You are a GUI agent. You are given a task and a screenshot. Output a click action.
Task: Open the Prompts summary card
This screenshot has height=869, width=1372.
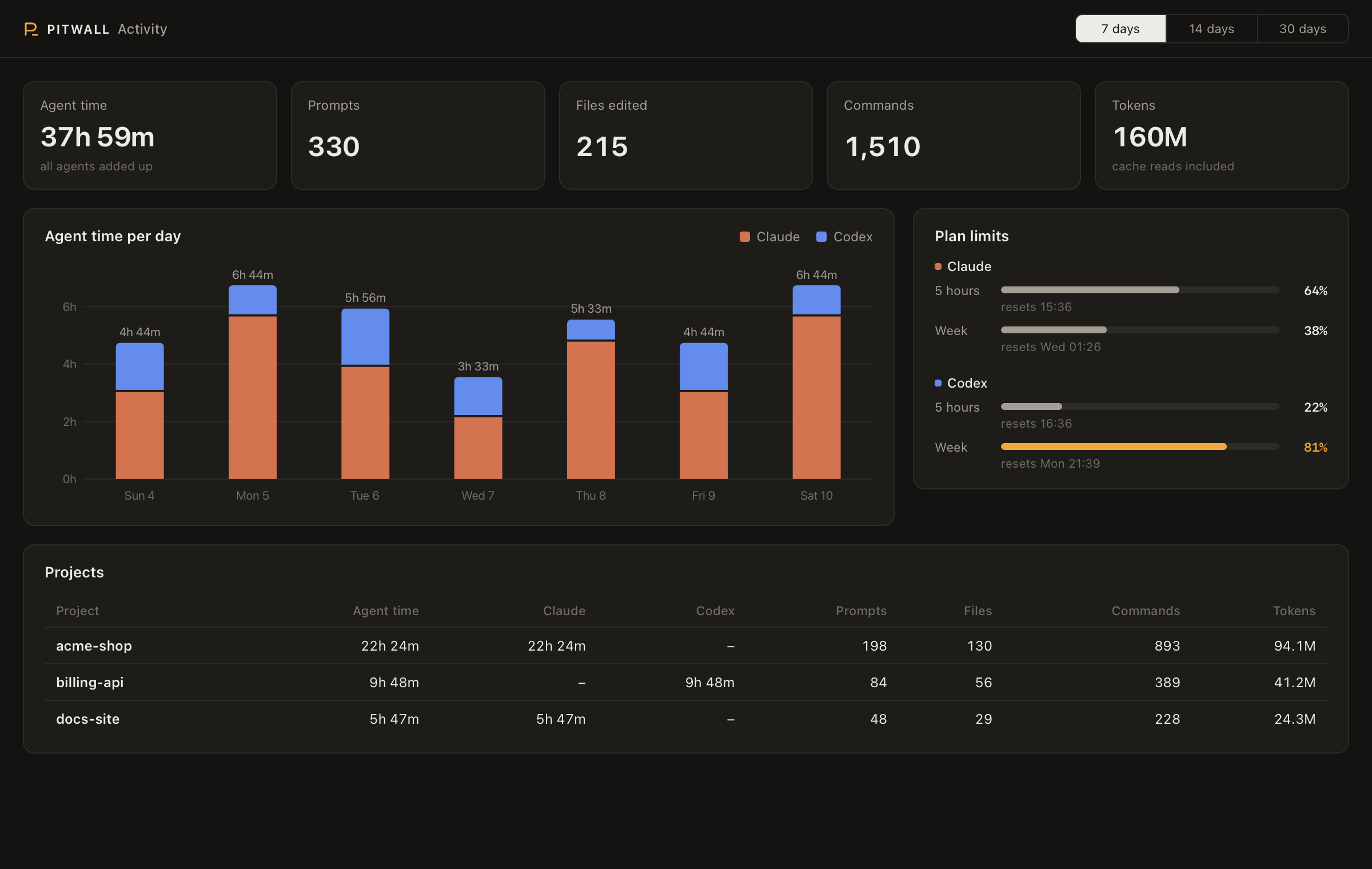coord(418,135)
